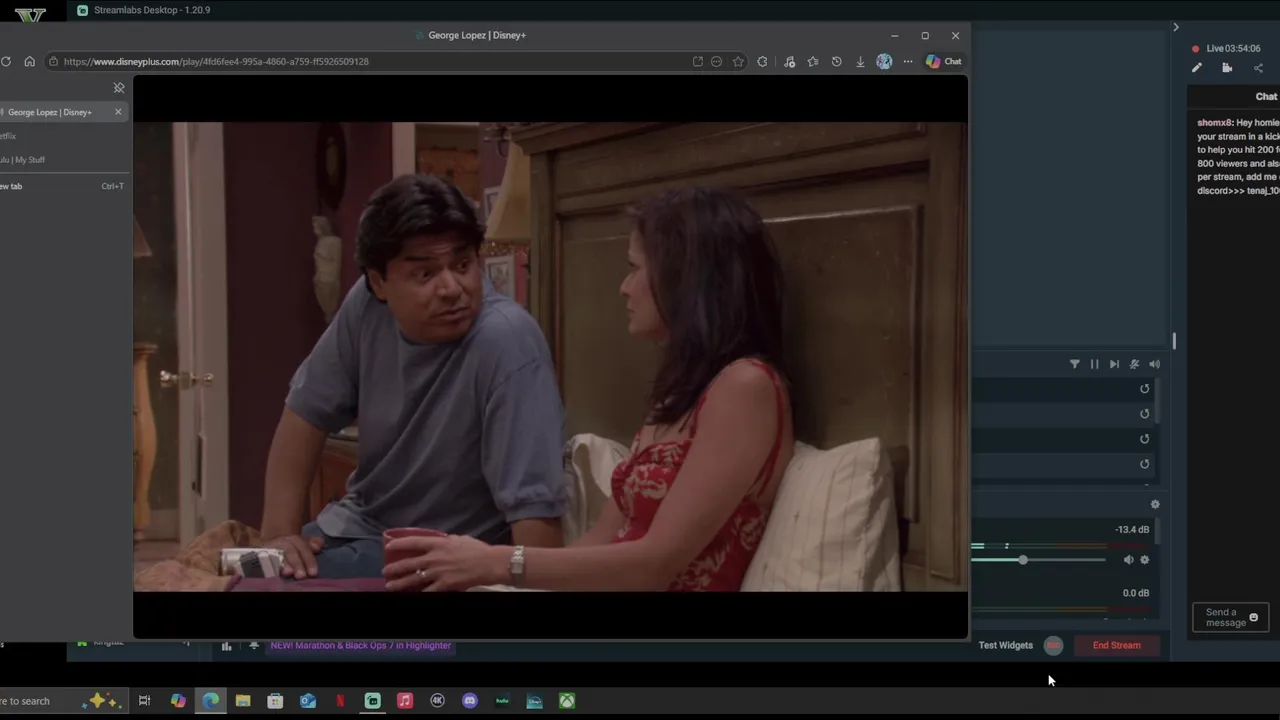Open the media control icon in browser toolbar
The width and height of the screenshot is (1280, 720).
789,61
